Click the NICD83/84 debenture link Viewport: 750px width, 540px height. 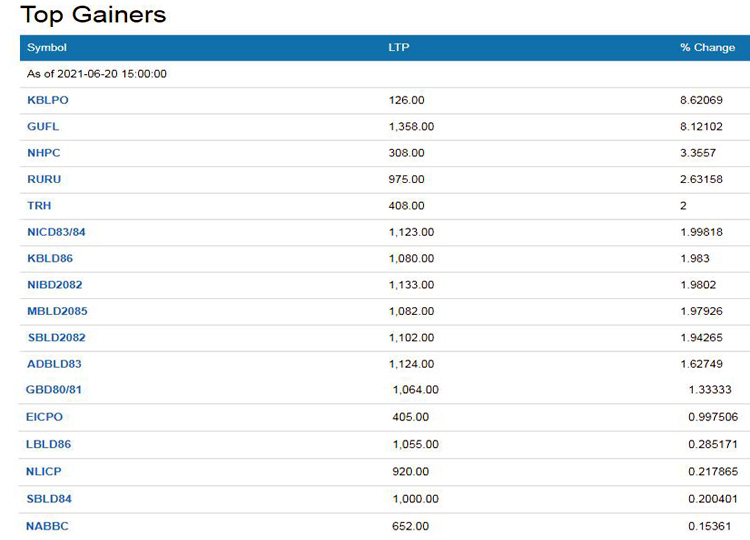click(x=56, y=232)
